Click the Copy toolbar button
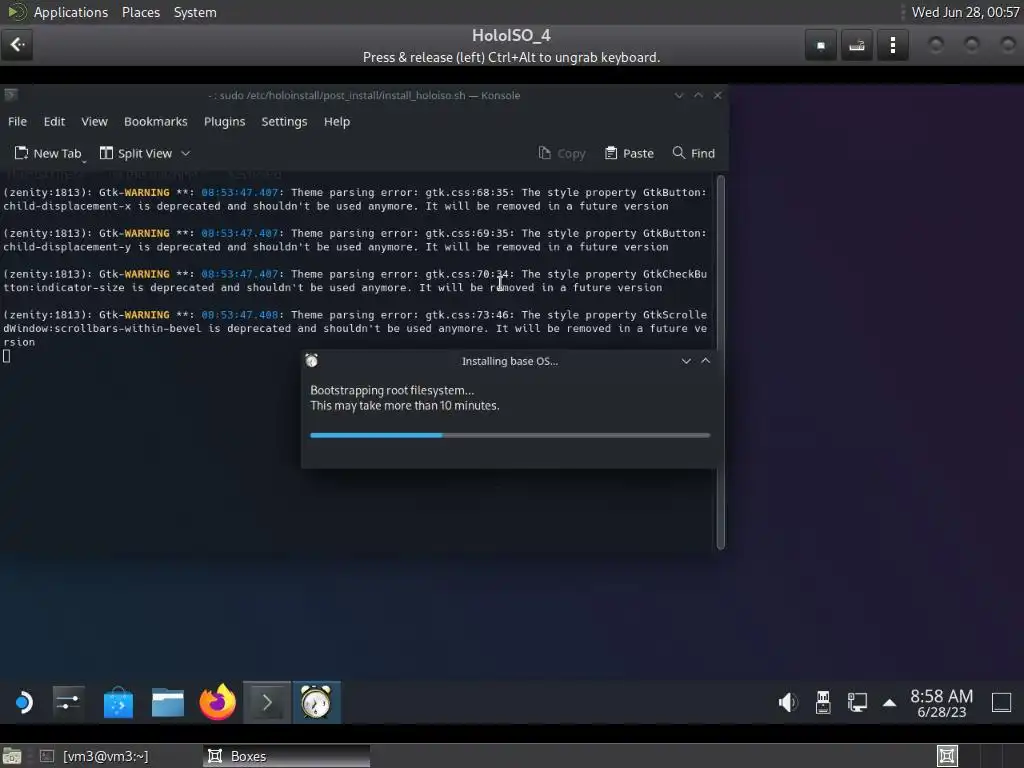Screen dimensions: 1024x768 click(562, 153)
